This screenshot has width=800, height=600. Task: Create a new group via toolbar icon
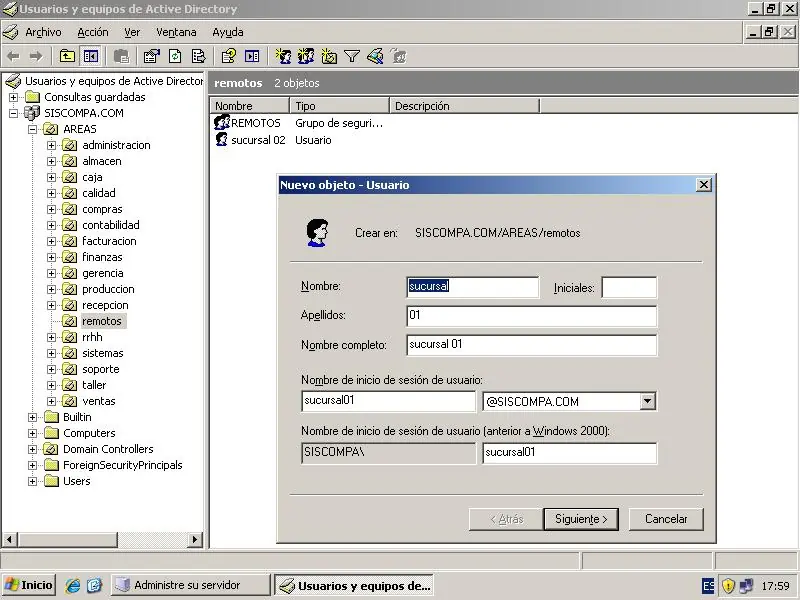[306, 56]
